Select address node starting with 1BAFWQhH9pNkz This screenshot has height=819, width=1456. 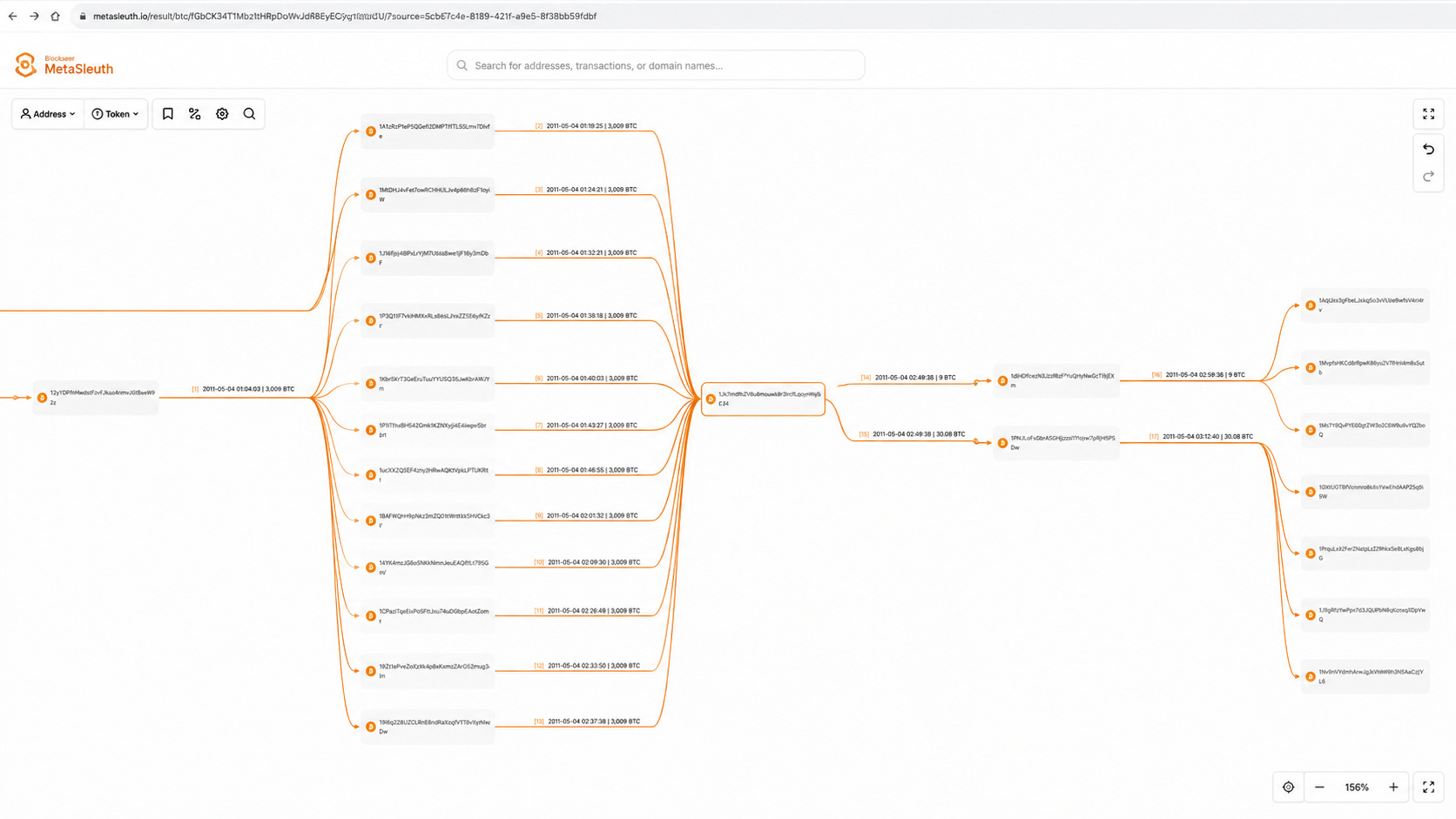pyautogui.click(x=428, y=520)
